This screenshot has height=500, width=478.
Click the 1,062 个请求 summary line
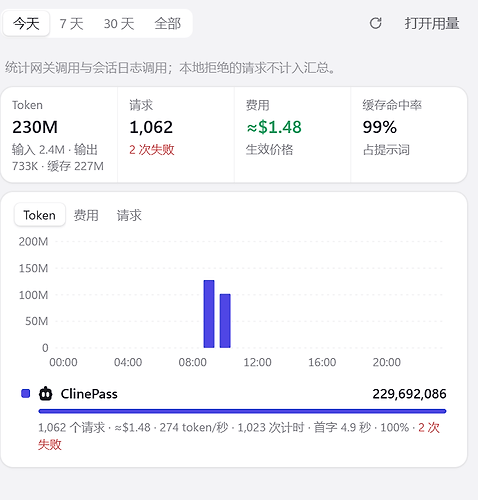click(x=239, y=436)
